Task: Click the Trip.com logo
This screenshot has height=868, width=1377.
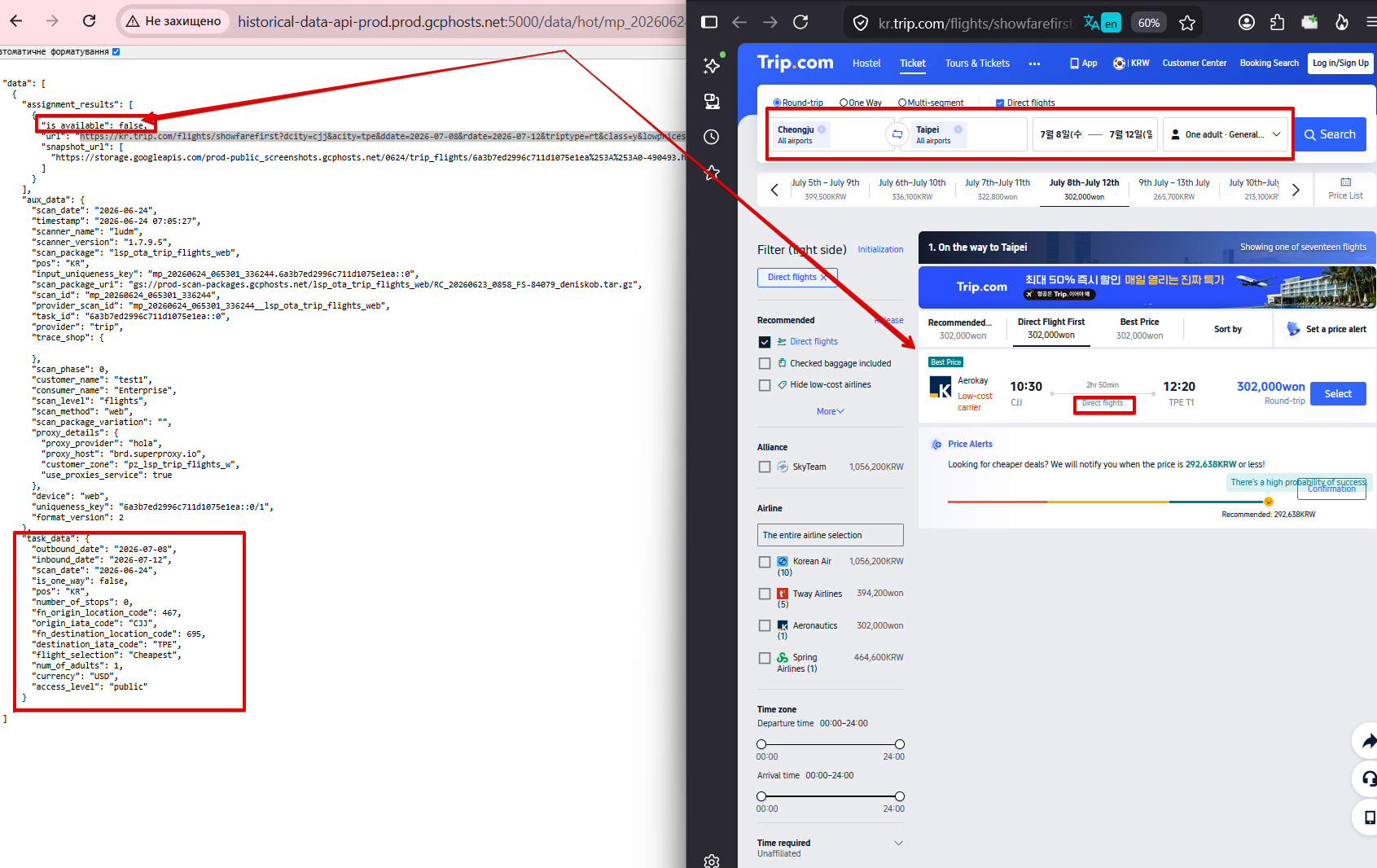Action: 795,63
